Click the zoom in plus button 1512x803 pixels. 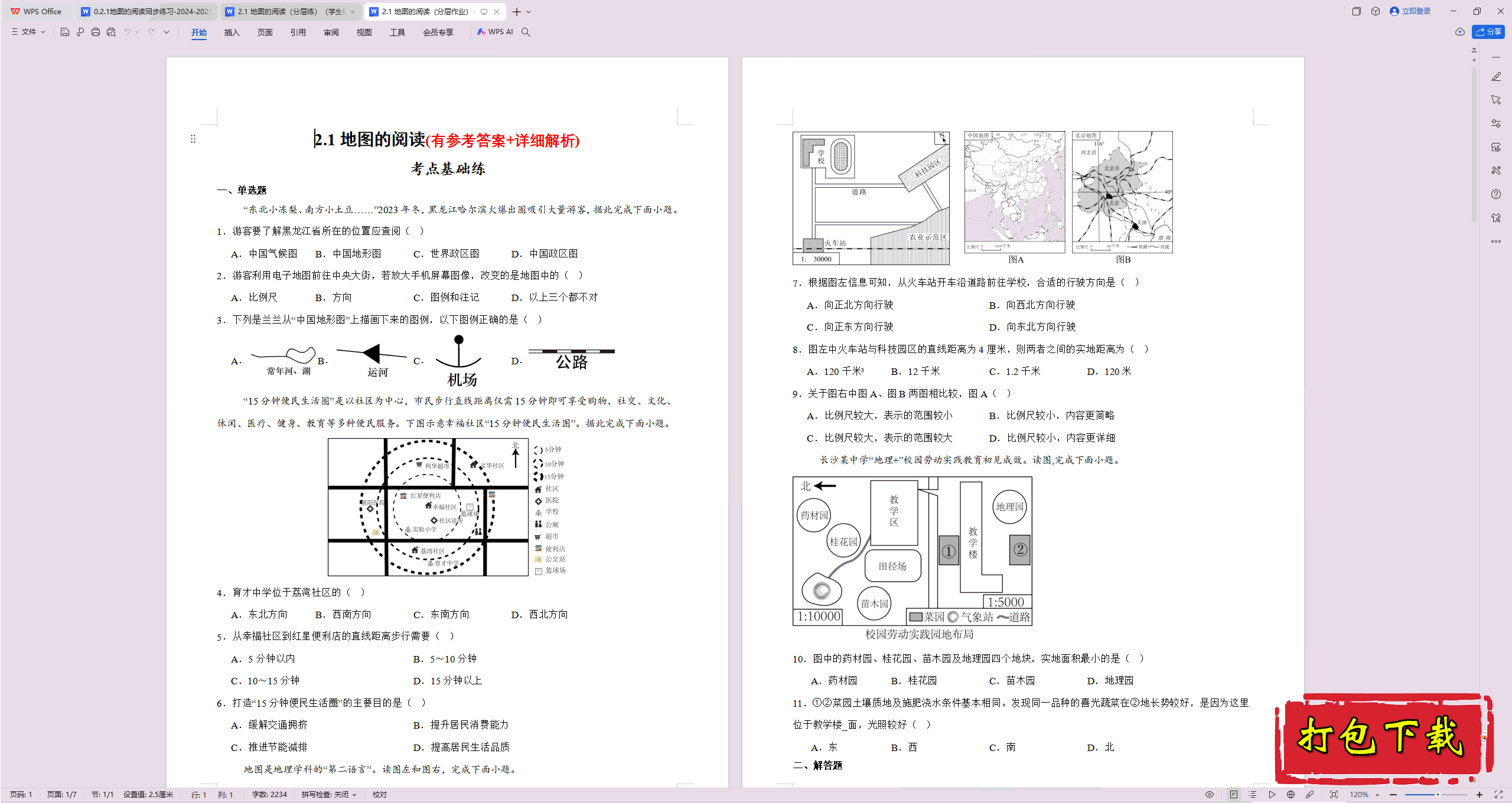[x=1480, y=795]
